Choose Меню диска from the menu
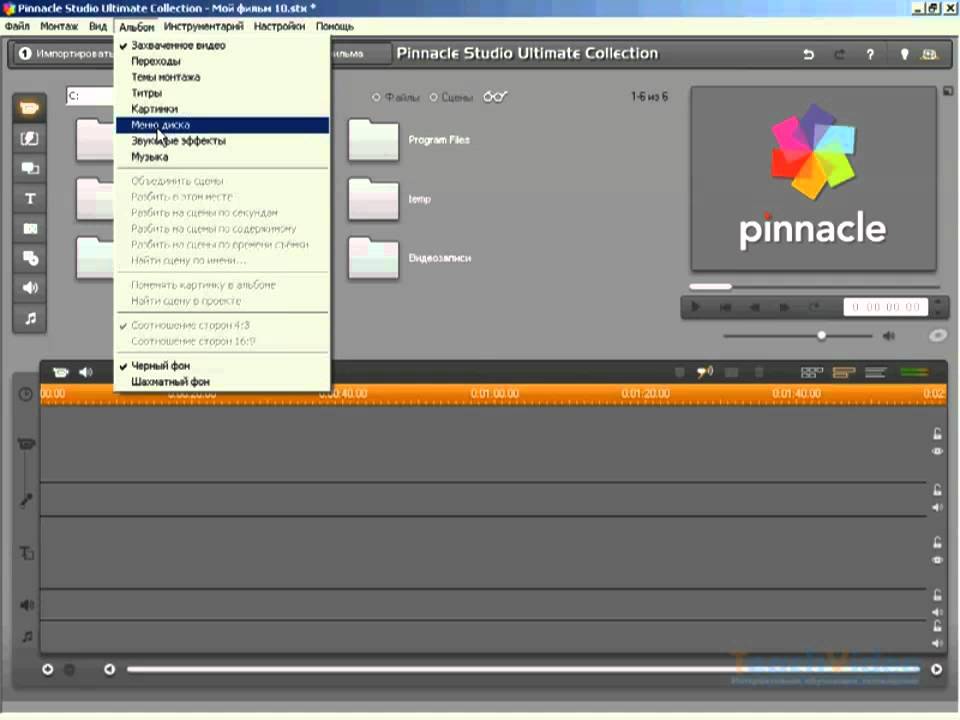The width and height of the screenshot is (960, 720). [222, 125]
